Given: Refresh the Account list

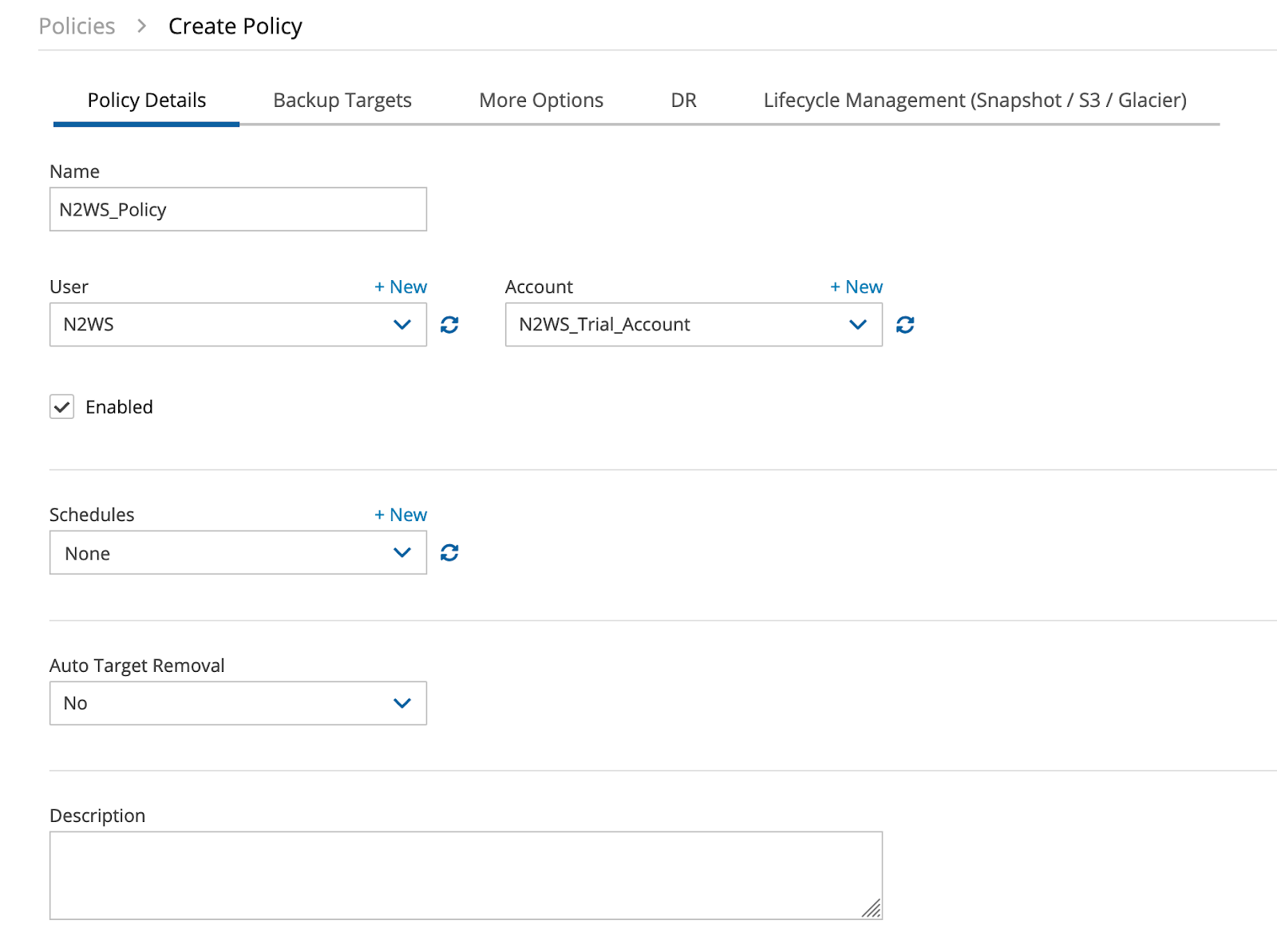Looking at the screenshot, I should (x=904, y=325).
